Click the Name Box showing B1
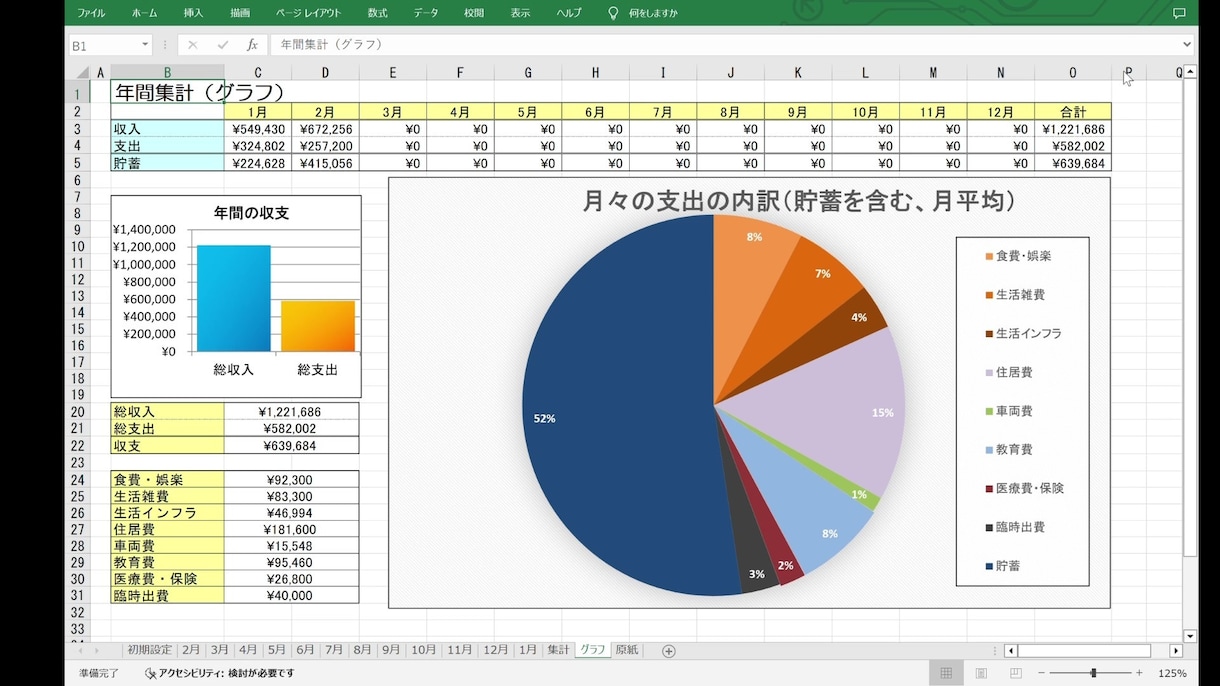 (x=104, y=45)
